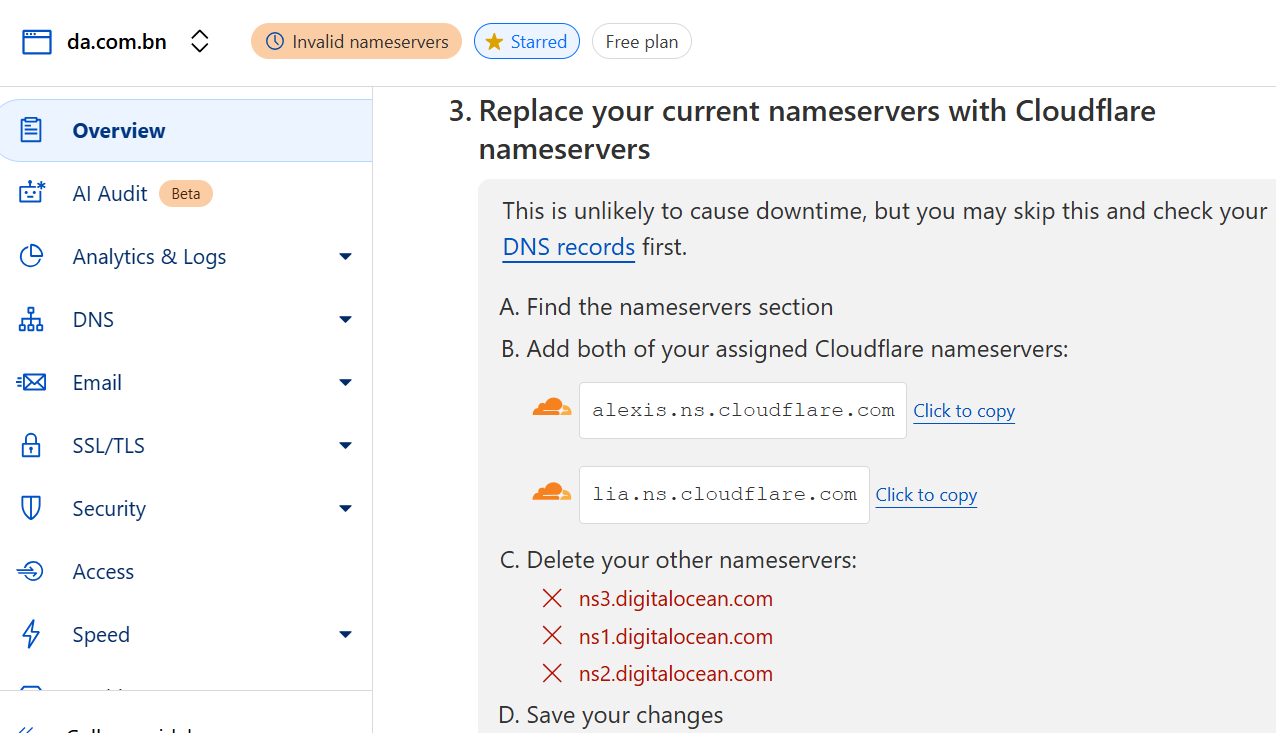Expand the Security dropdown arrow
This screenshot has height=733, width=1276.
(x=346, y=509)
